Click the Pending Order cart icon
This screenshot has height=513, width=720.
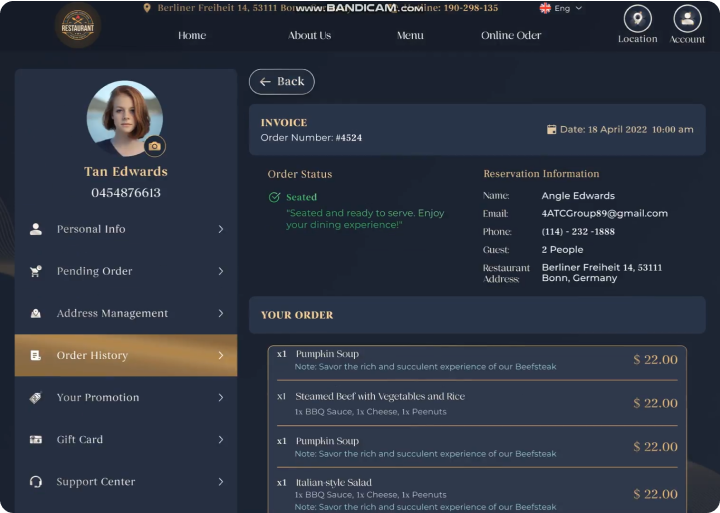[x=36, y=271]
